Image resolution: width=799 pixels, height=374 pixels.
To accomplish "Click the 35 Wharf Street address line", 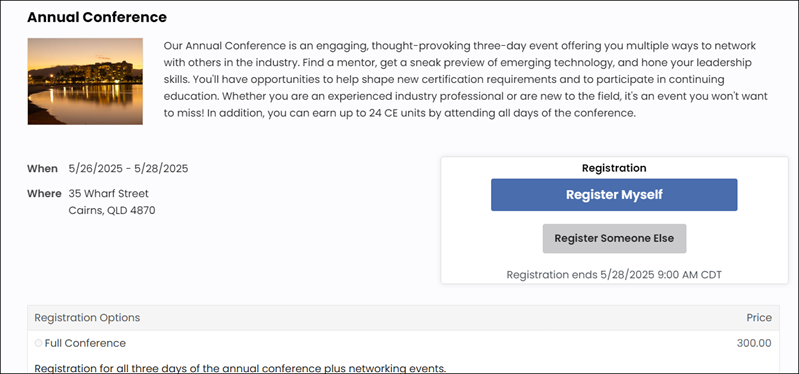I will [x=109, y=194].
